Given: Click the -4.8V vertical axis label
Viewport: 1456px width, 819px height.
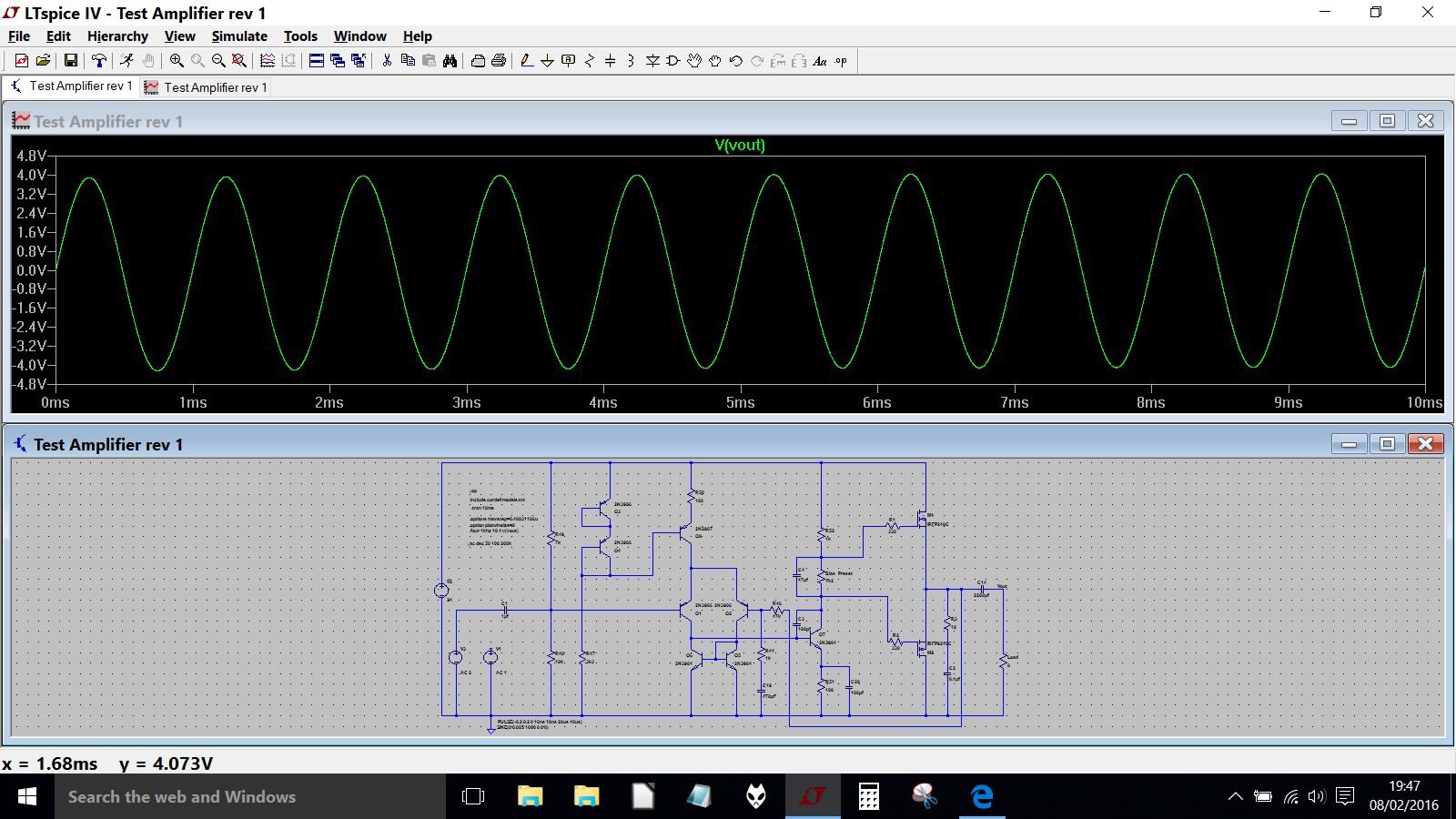Looking at the screenshot, I should click(29, 384).
